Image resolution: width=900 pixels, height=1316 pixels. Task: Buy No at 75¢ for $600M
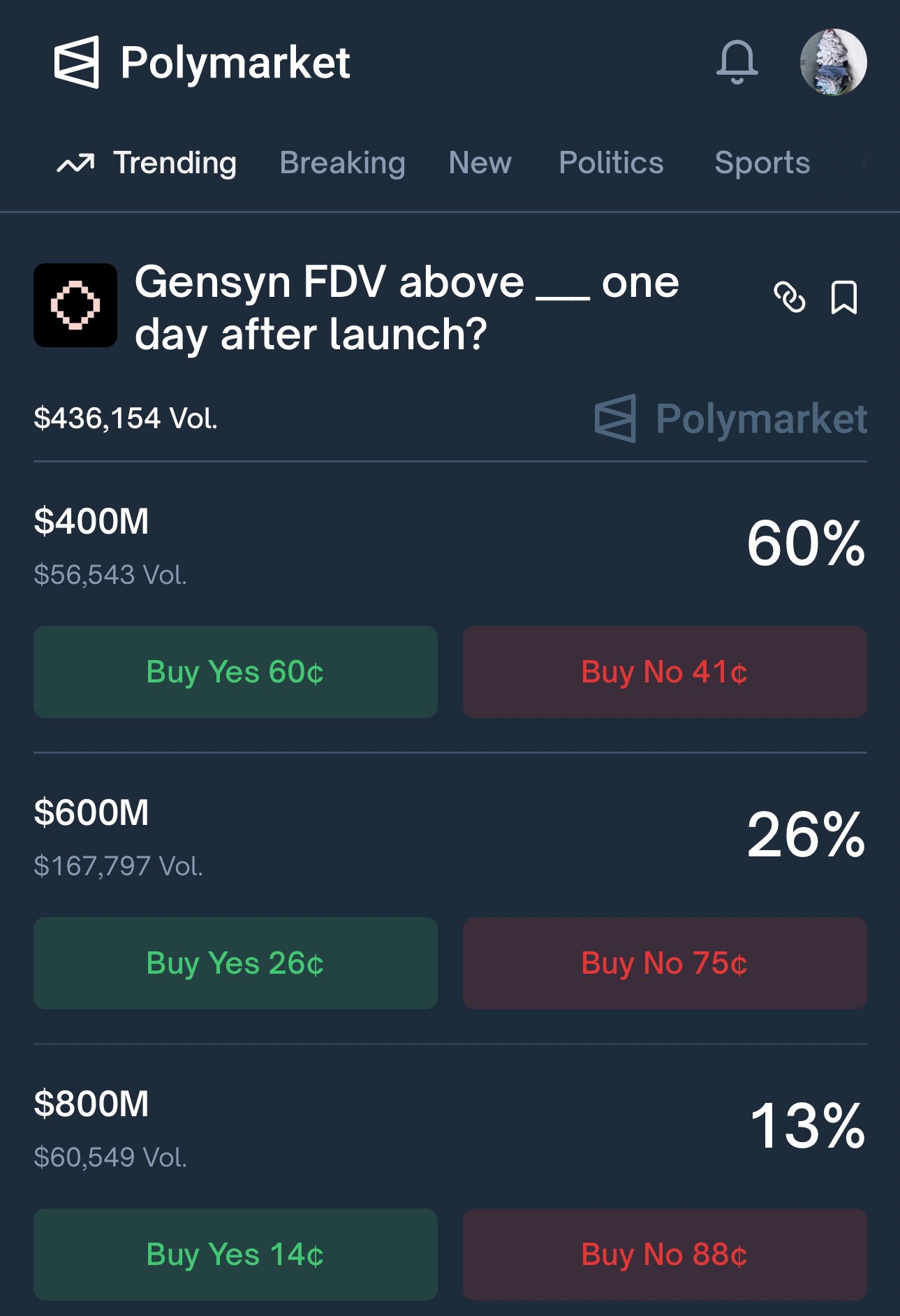coord(665,963)
